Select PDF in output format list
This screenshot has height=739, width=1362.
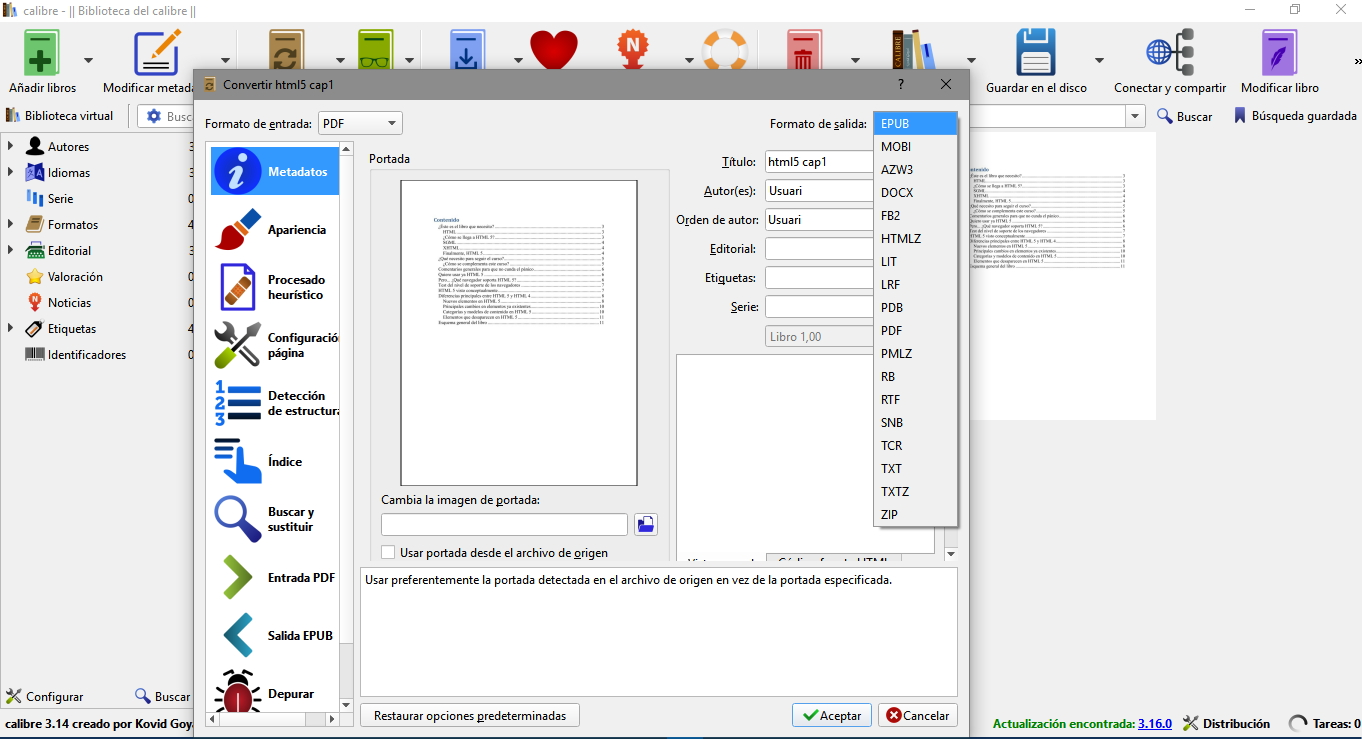[x=915, y=331]
